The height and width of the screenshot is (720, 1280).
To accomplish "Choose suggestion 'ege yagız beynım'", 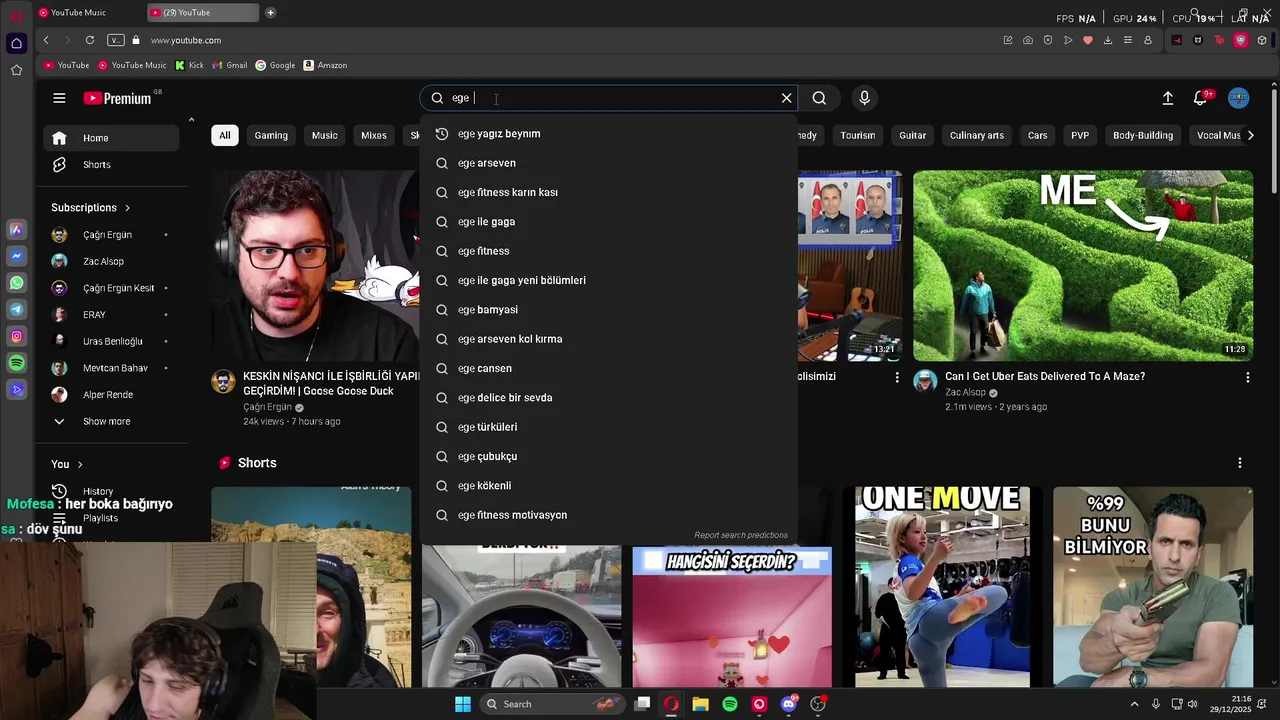I will click(608, 134).
